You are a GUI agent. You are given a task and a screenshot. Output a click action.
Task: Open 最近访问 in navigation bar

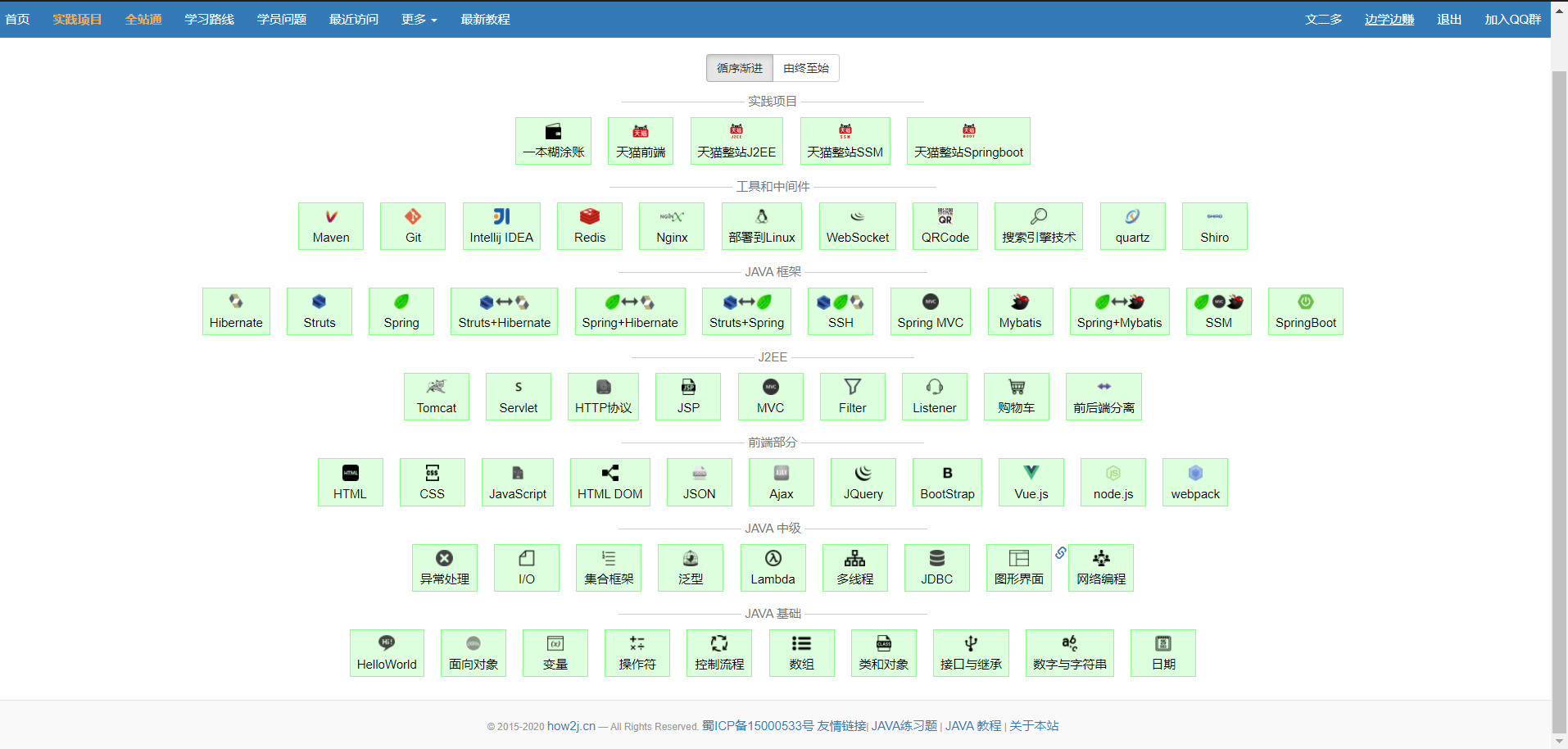point(354,19)
